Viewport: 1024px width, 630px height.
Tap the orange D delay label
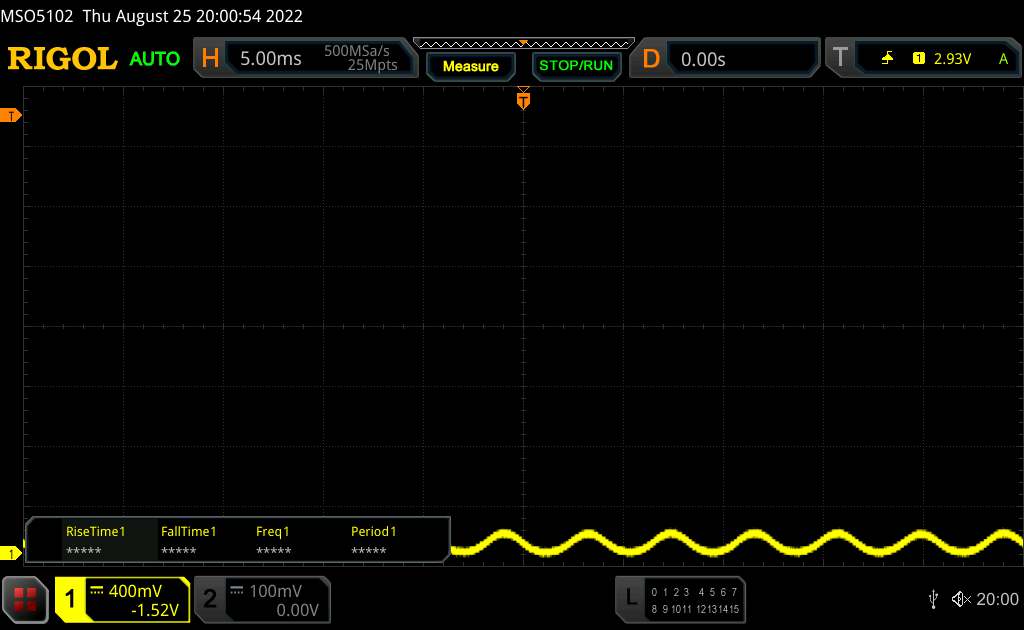pyautogui.click(x=651, y=59)
